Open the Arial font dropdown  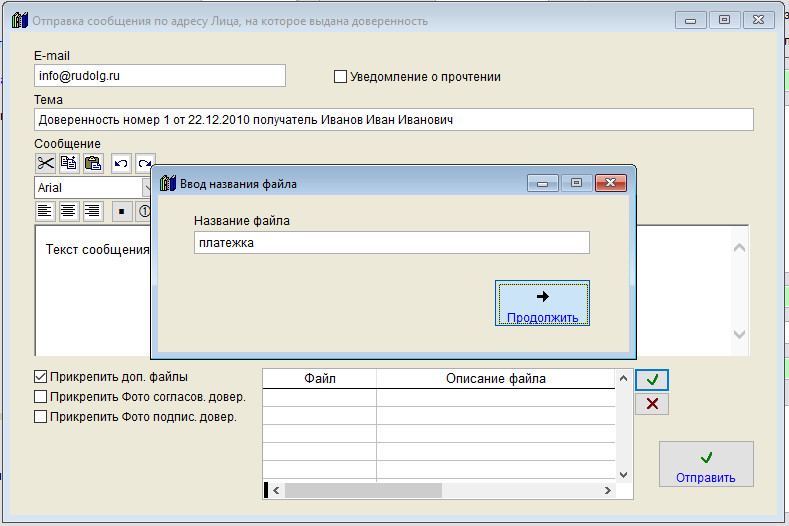(146, 188)
